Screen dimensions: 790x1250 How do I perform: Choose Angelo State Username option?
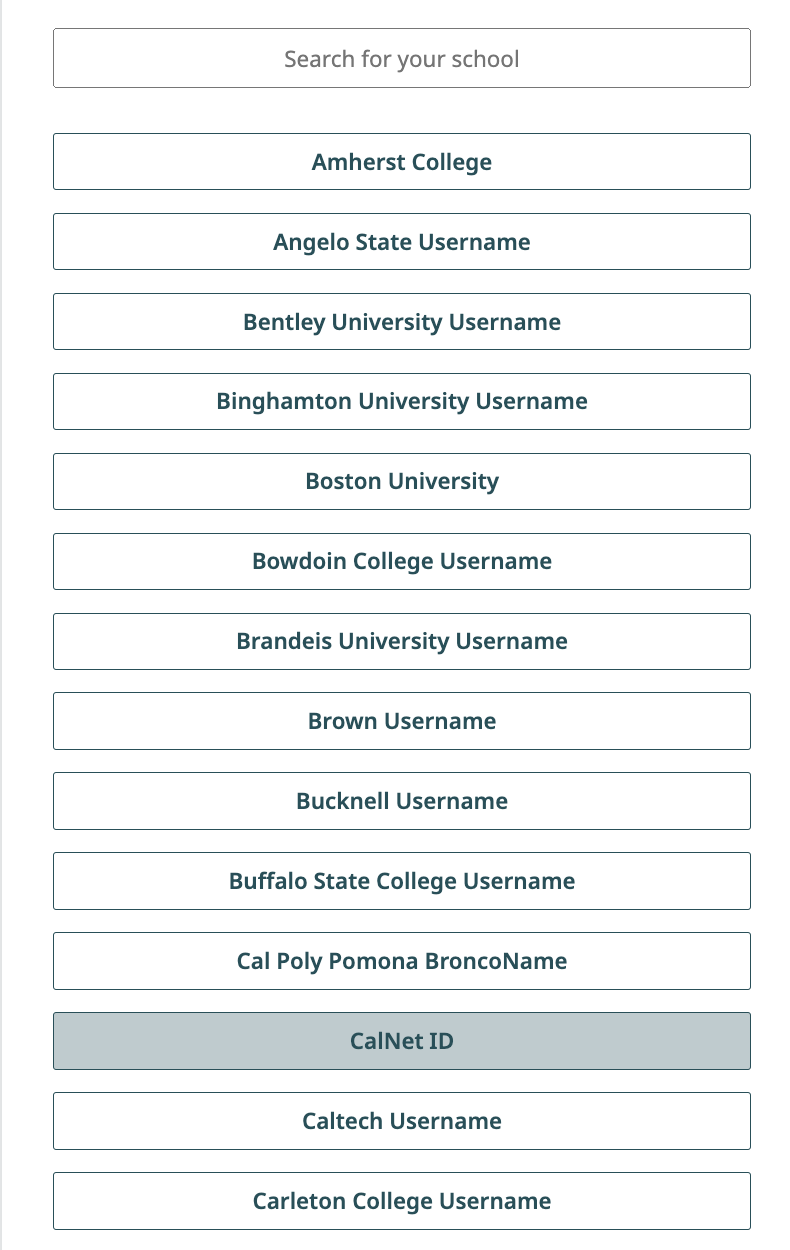[401, 242]
